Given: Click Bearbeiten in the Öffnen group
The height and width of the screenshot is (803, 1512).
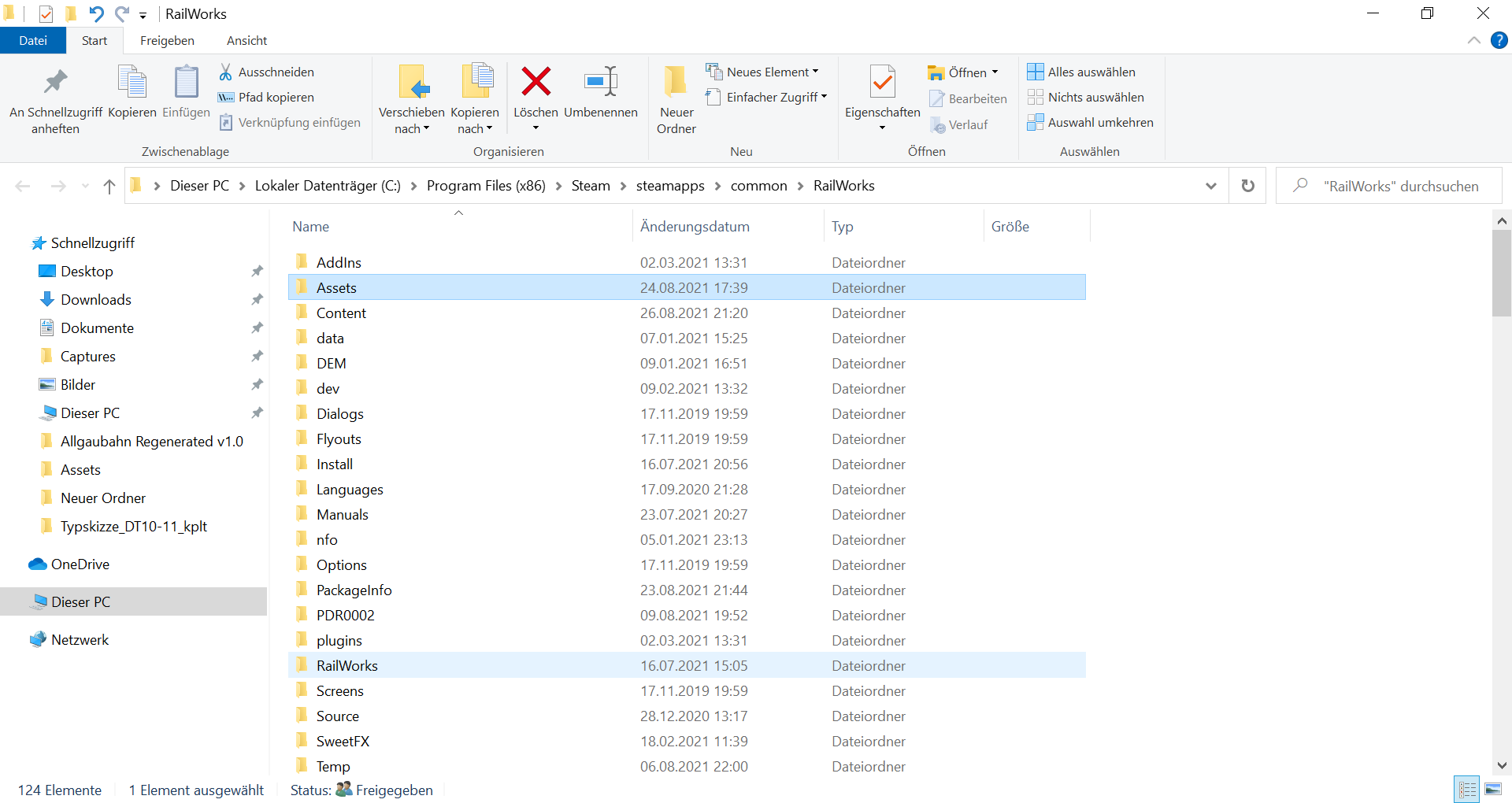Looking at the screenshot, I should (x=969, y=98).
